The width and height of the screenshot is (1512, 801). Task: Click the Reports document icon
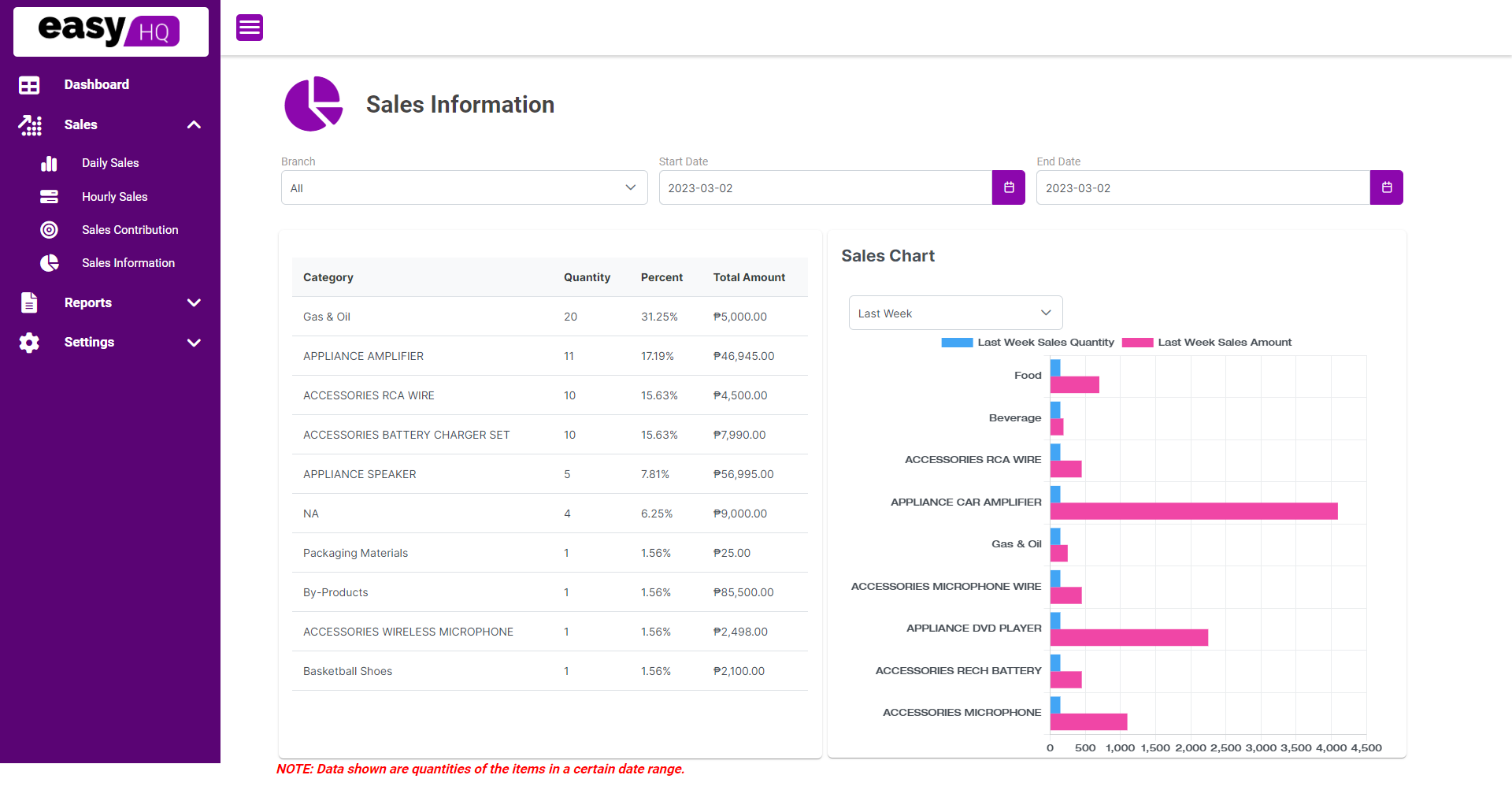coord(29,302)
